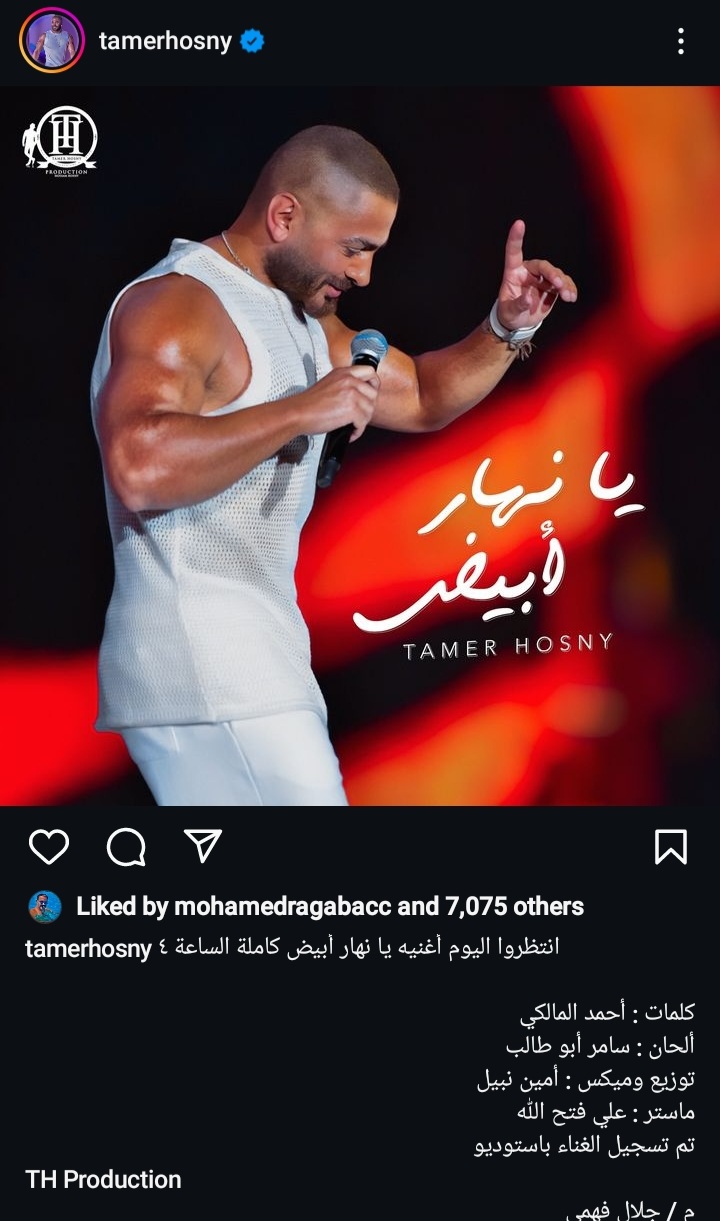Save the post with the bookmark icon
Viewport: 720px width, 1221px height.
click(671, 847)
